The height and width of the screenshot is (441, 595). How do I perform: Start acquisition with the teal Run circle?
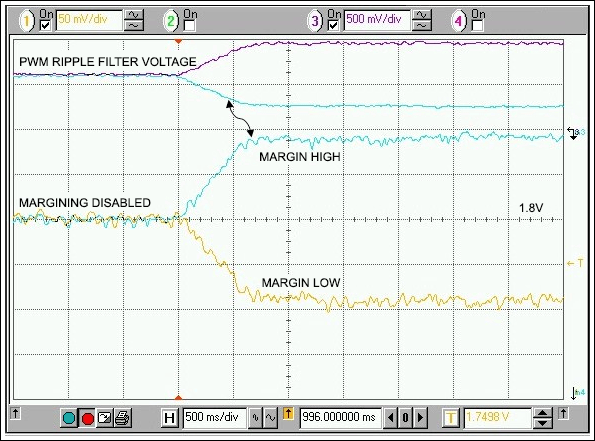pos(69,418)
